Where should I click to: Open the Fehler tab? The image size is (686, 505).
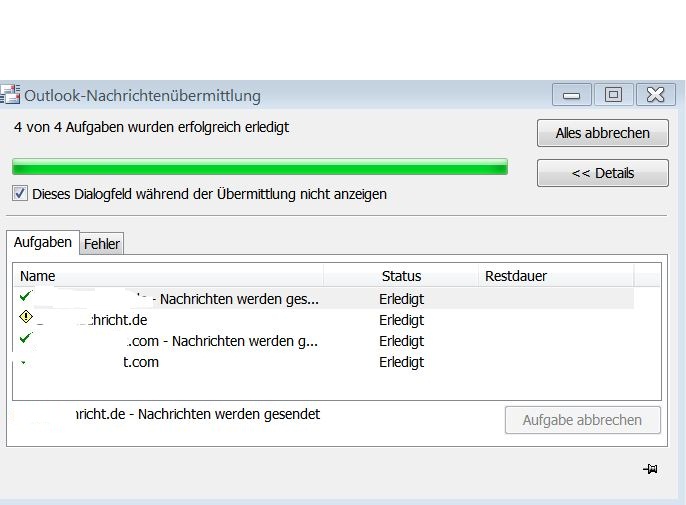click(x=102, y=244)
